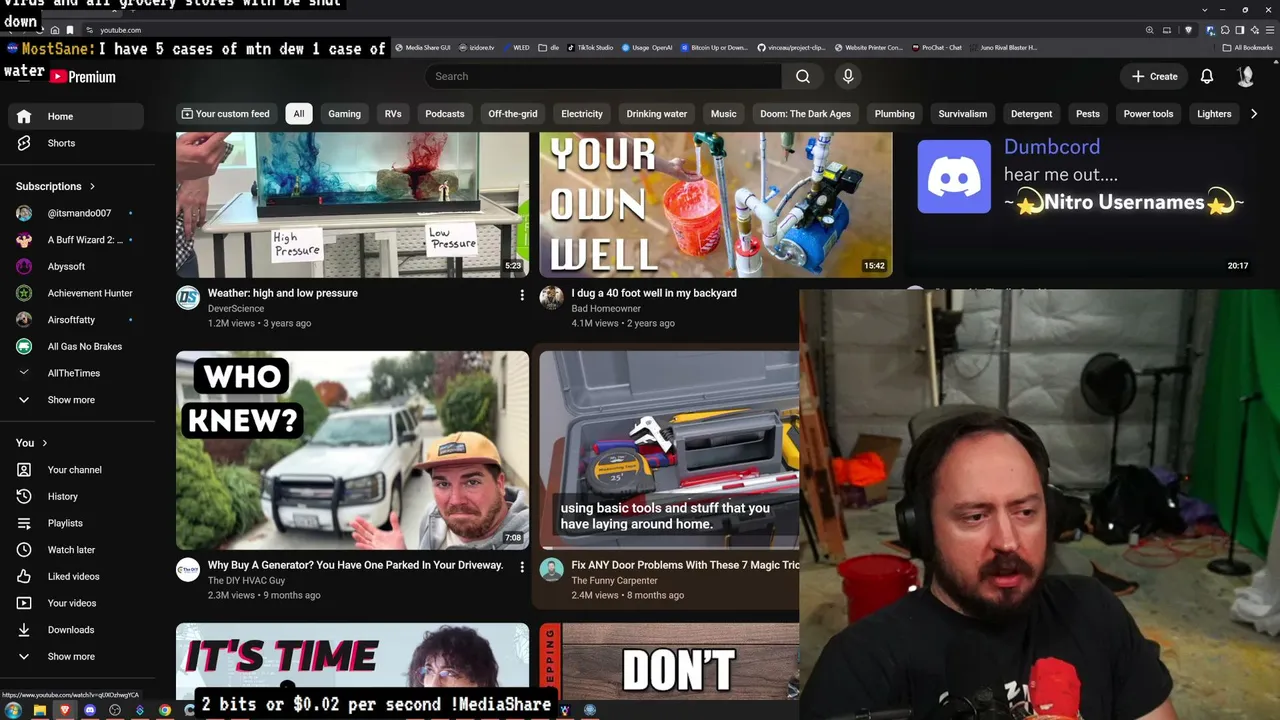Select the Drinking water filter chip

point(657,114)
